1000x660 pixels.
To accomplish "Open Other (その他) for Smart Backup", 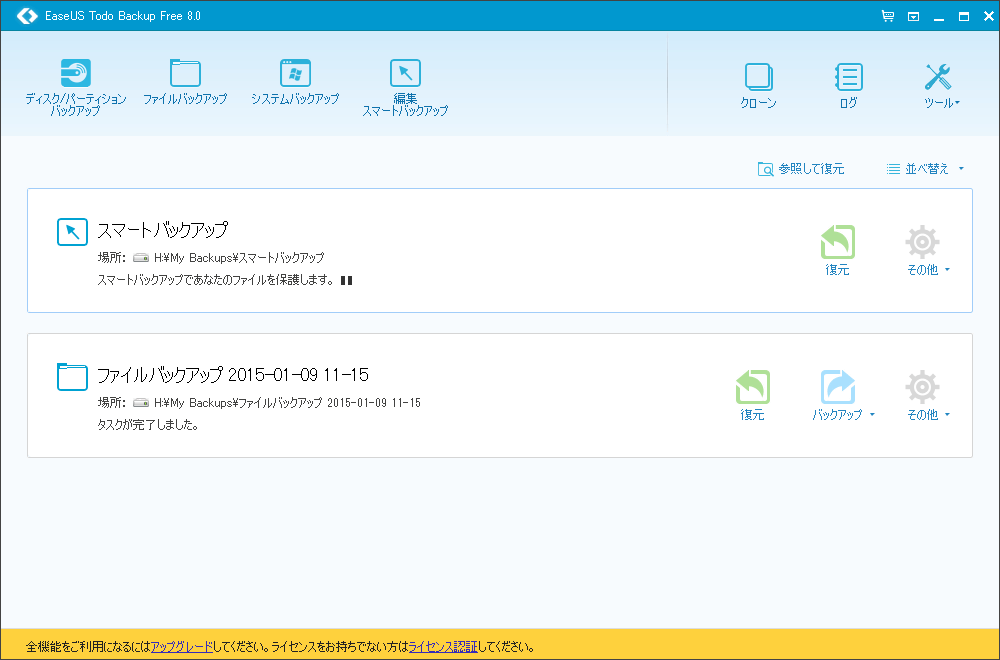I will 928,250.
